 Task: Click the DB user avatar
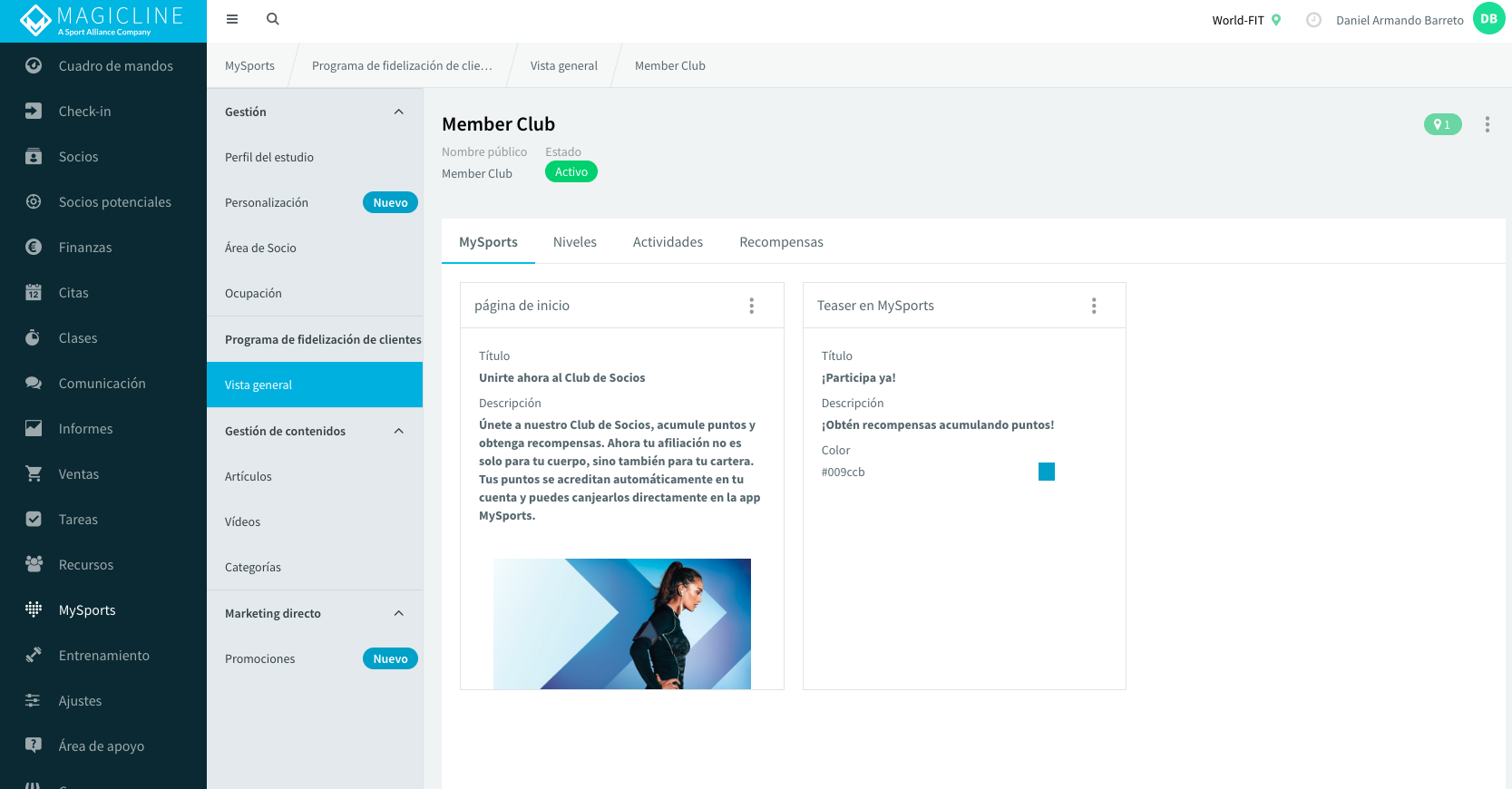pos(1488,19)
